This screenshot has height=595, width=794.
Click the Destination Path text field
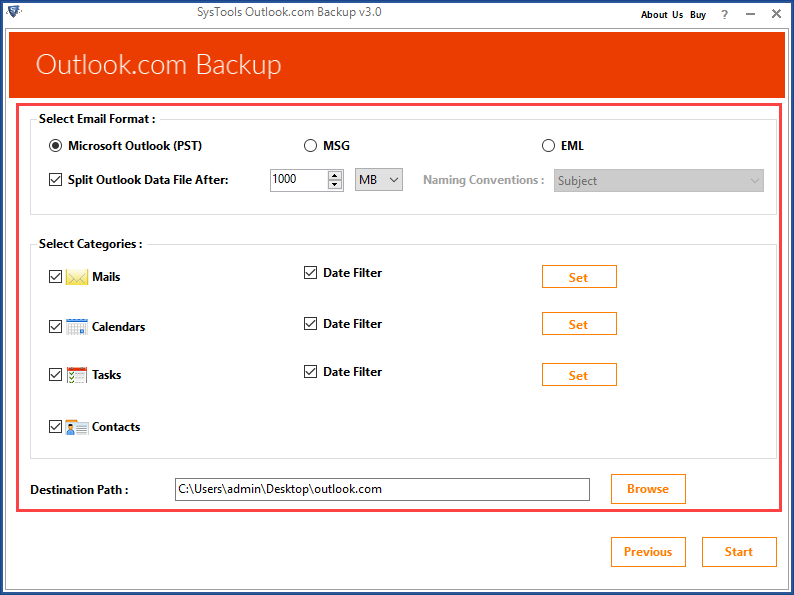click(382, 489)
